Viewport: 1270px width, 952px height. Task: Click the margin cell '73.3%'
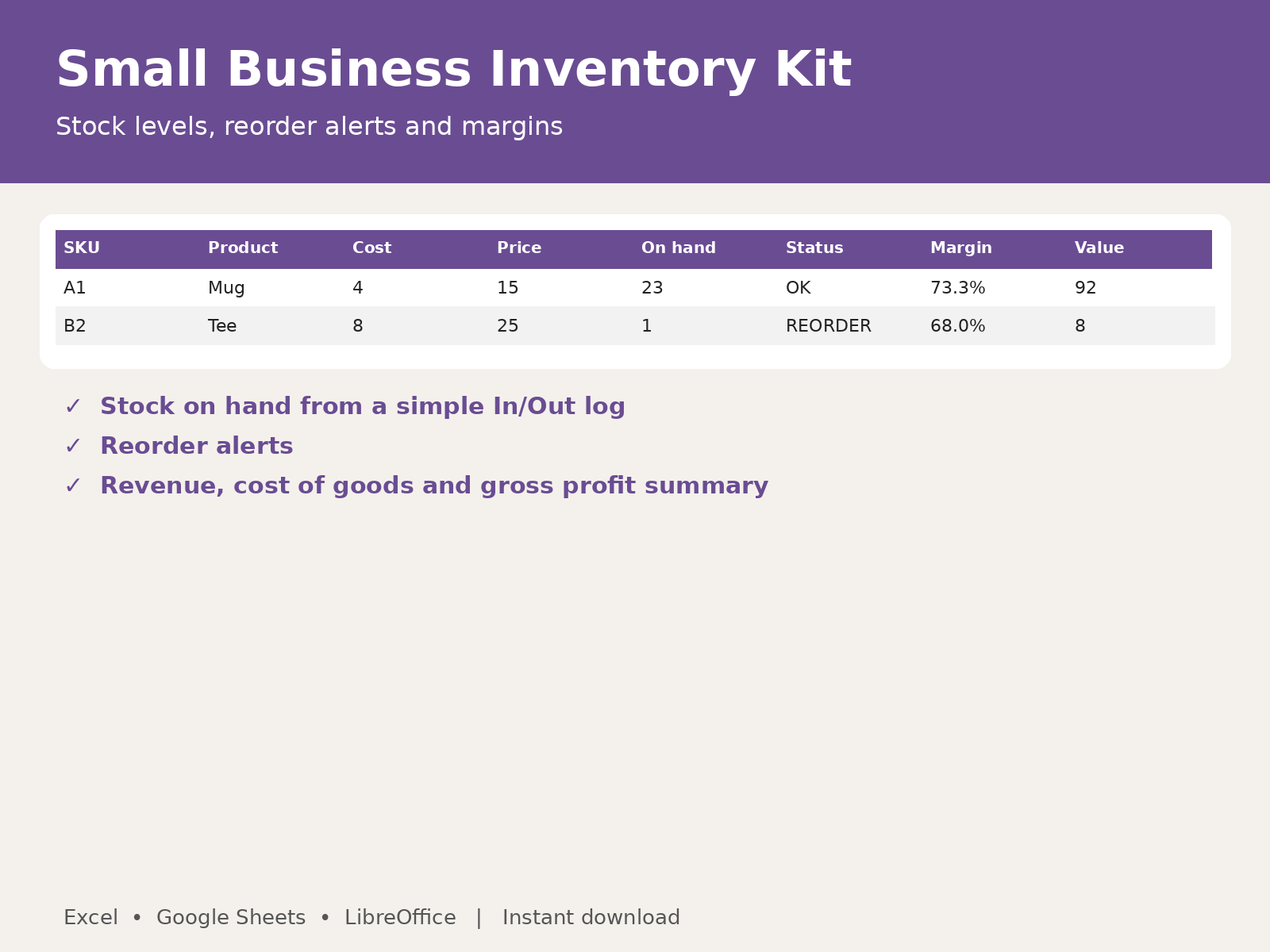click(958, 288)
